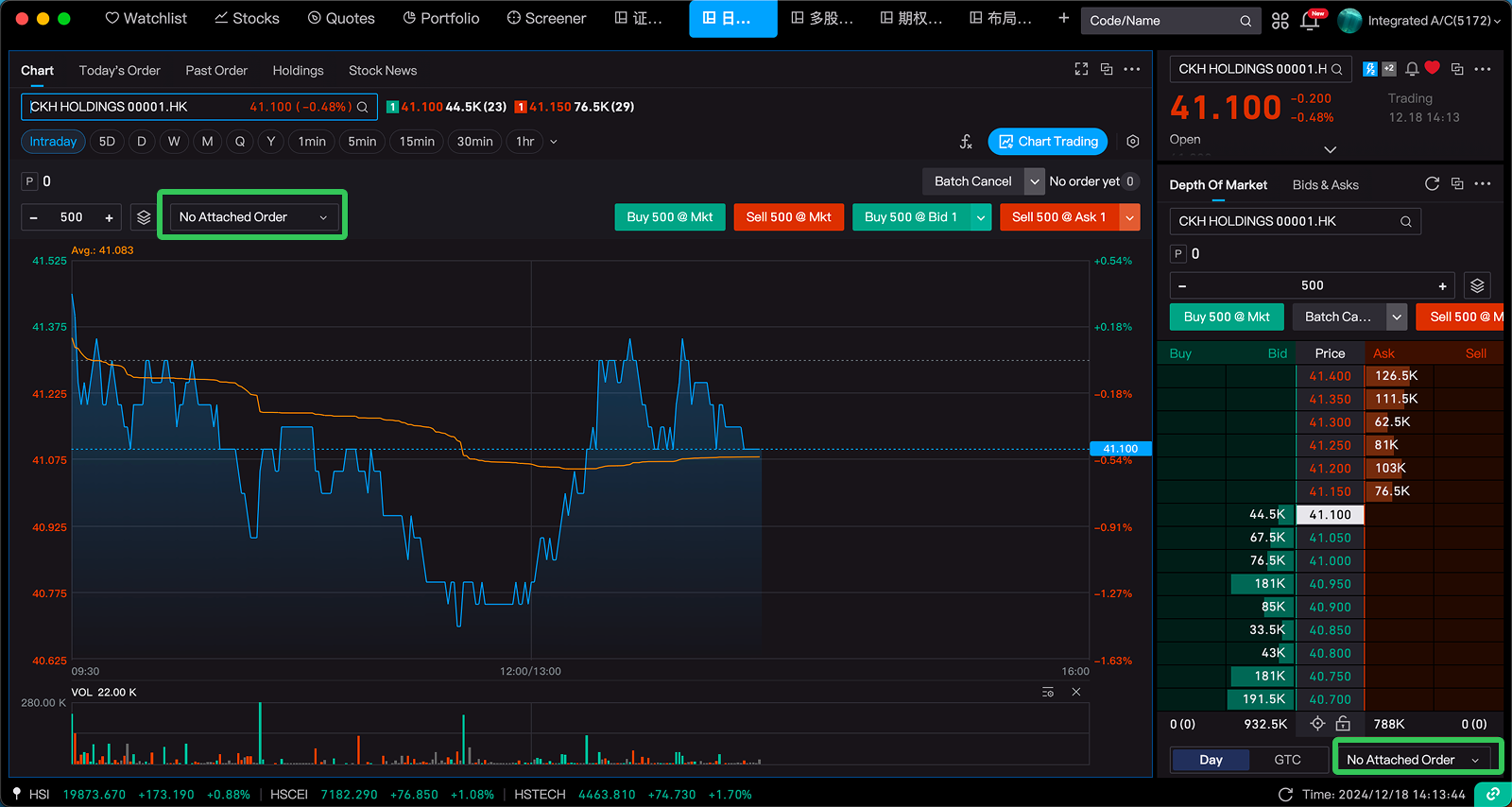This screenshot has height=807, width=1512.
Task: Click Sell 500 @ Ask 1 button
Action: tap(1058, 217)
